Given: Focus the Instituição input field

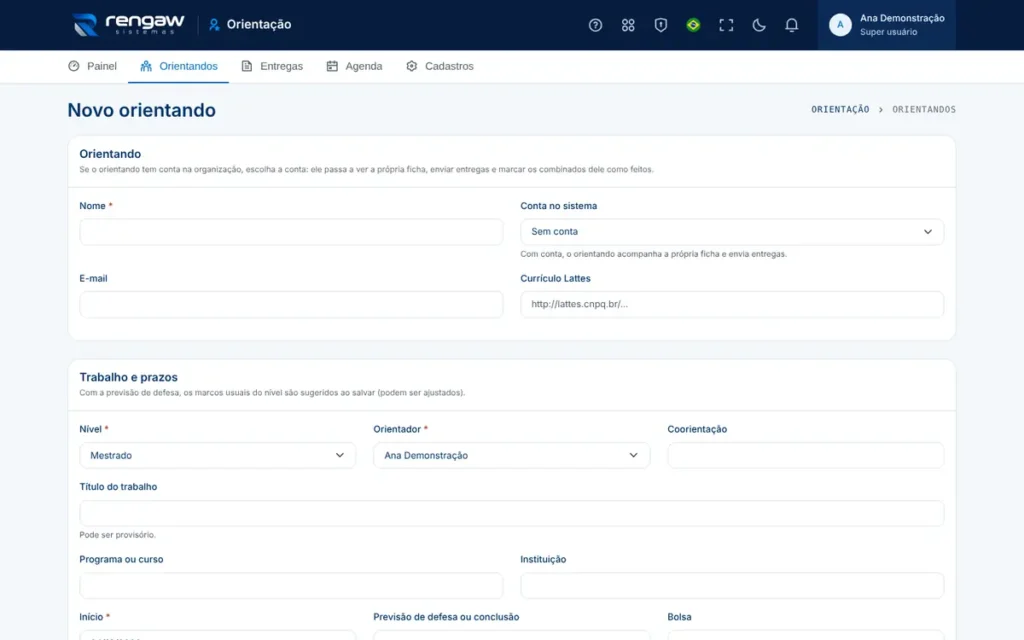Looking at the screenshot, I should point(731,586).
